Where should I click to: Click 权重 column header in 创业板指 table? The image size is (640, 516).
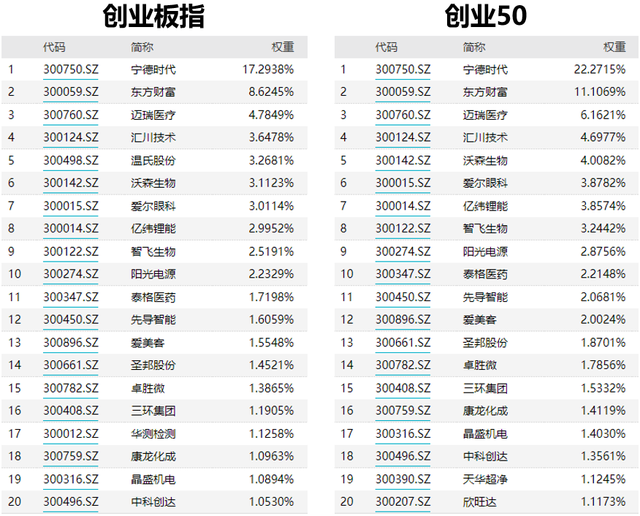click(283, 47)
